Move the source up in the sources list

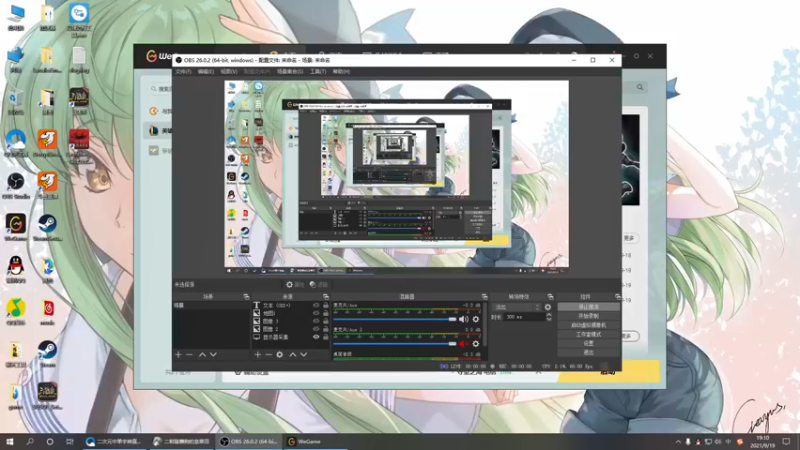[x=292, y=355]
